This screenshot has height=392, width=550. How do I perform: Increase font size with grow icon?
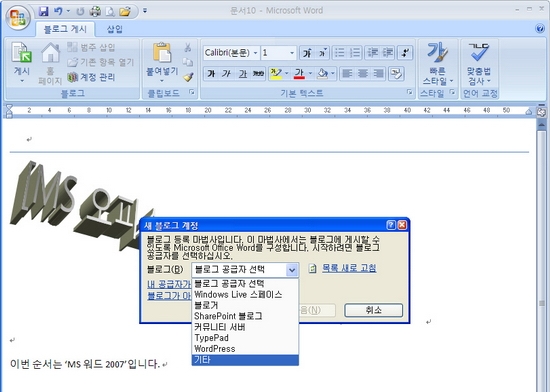(307, 53)
